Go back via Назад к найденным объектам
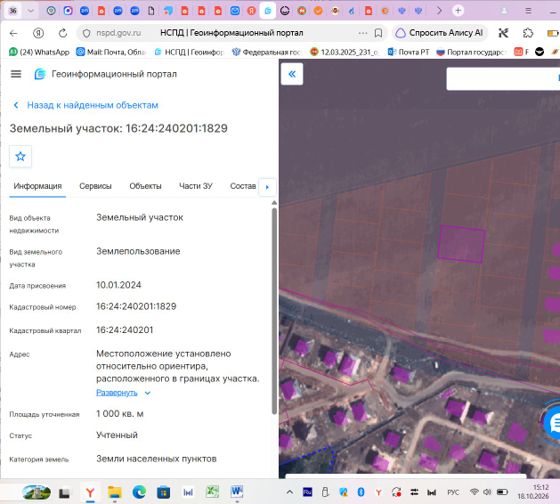The width and height of the screenshot is (560, 504). (x=86, y=105)
